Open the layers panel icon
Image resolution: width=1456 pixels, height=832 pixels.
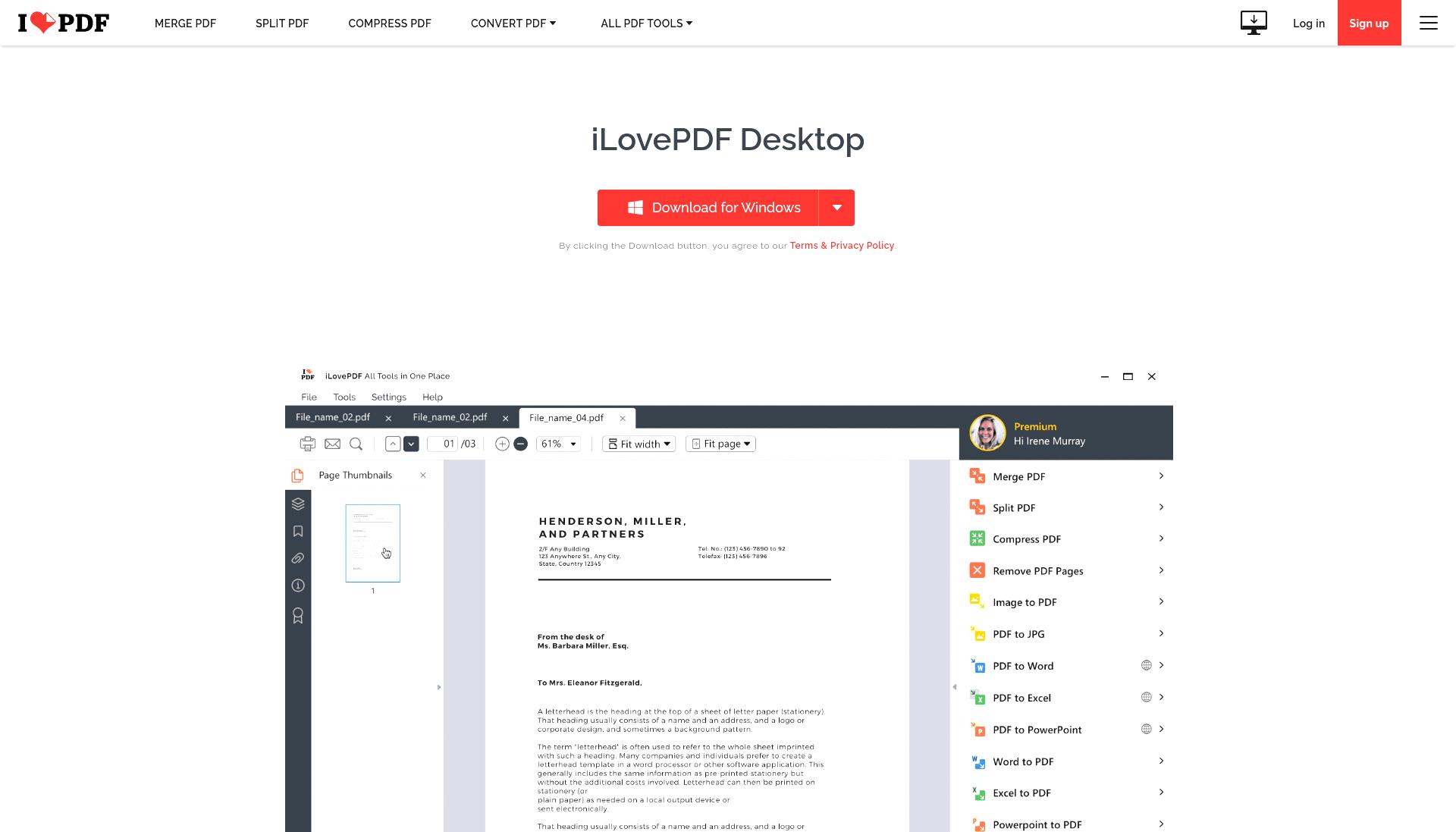pyautogui.click(x=298, y=504)
